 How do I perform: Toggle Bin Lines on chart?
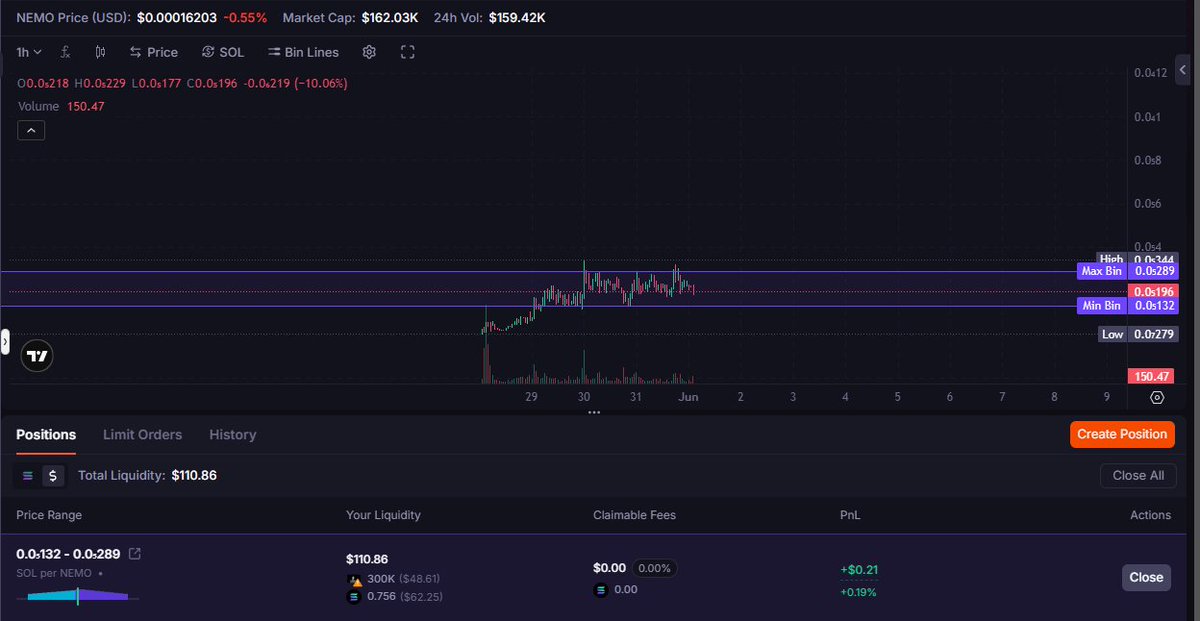(303, 52)
